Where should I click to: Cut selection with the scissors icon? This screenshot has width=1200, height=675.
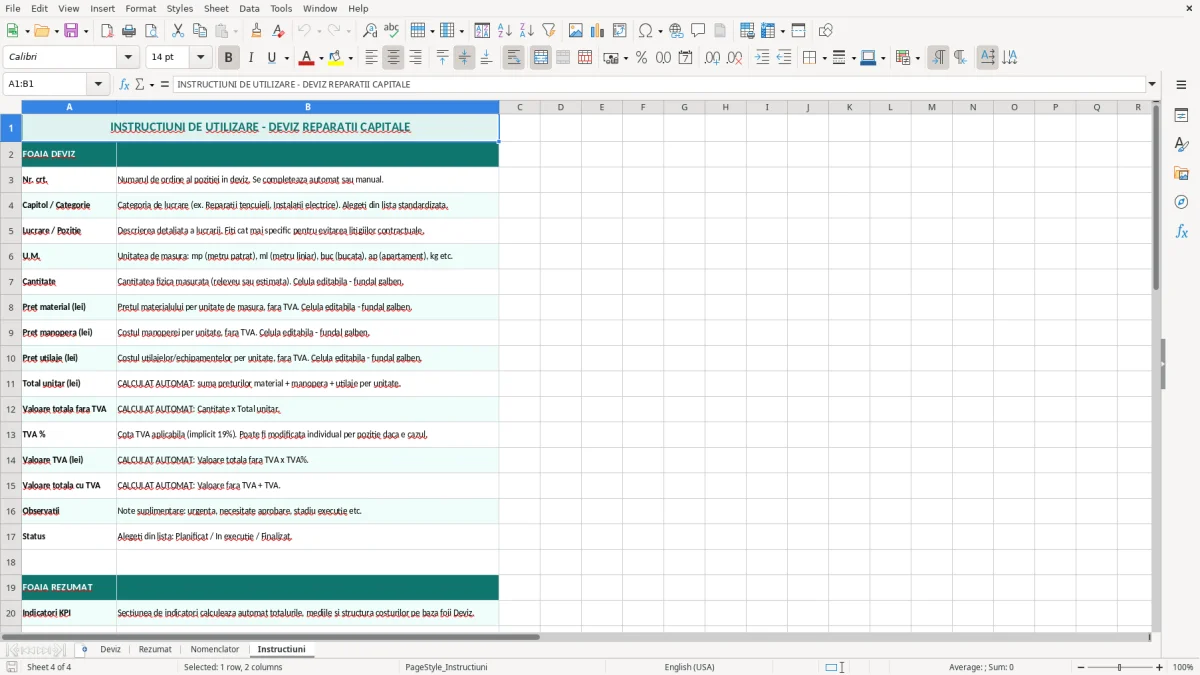(x=177, y=31)
